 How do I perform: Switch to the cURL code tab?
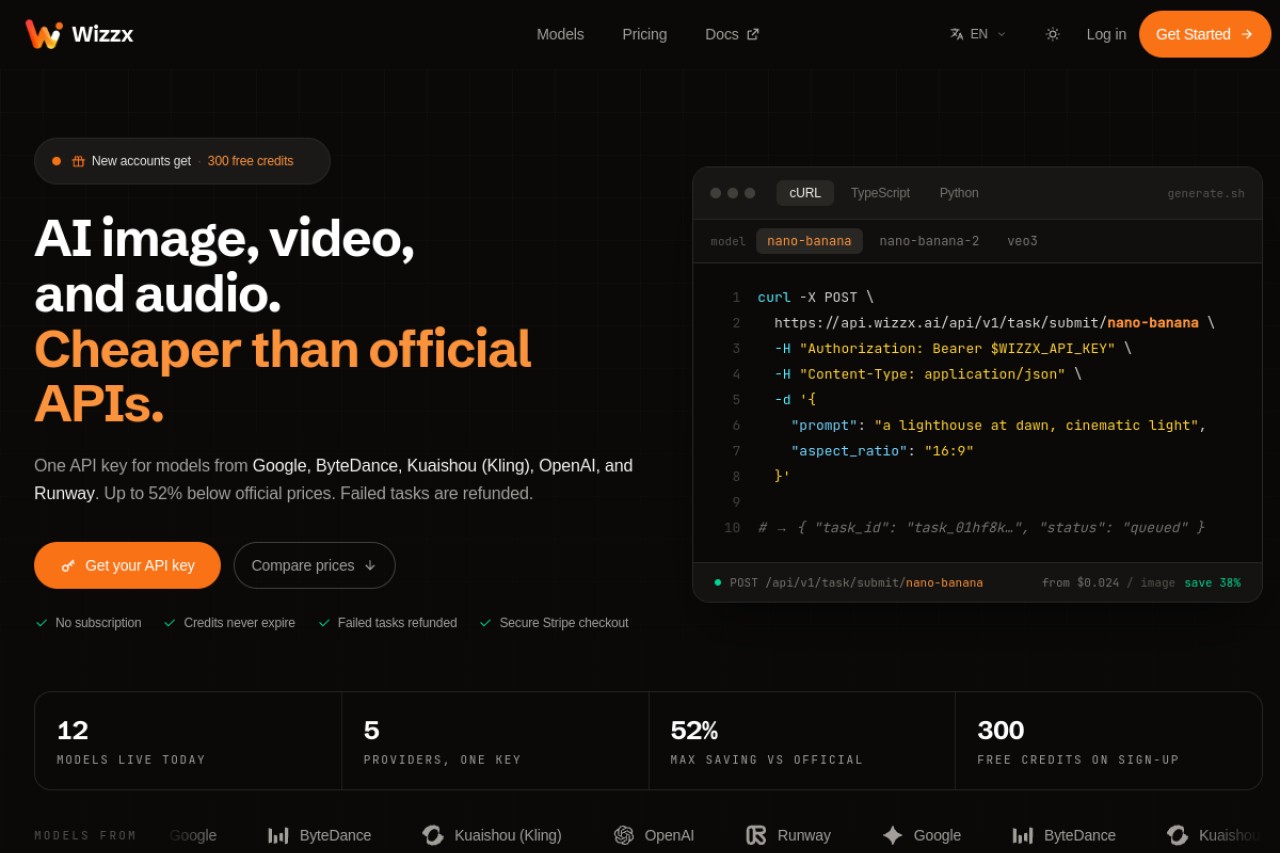point(805,193)
